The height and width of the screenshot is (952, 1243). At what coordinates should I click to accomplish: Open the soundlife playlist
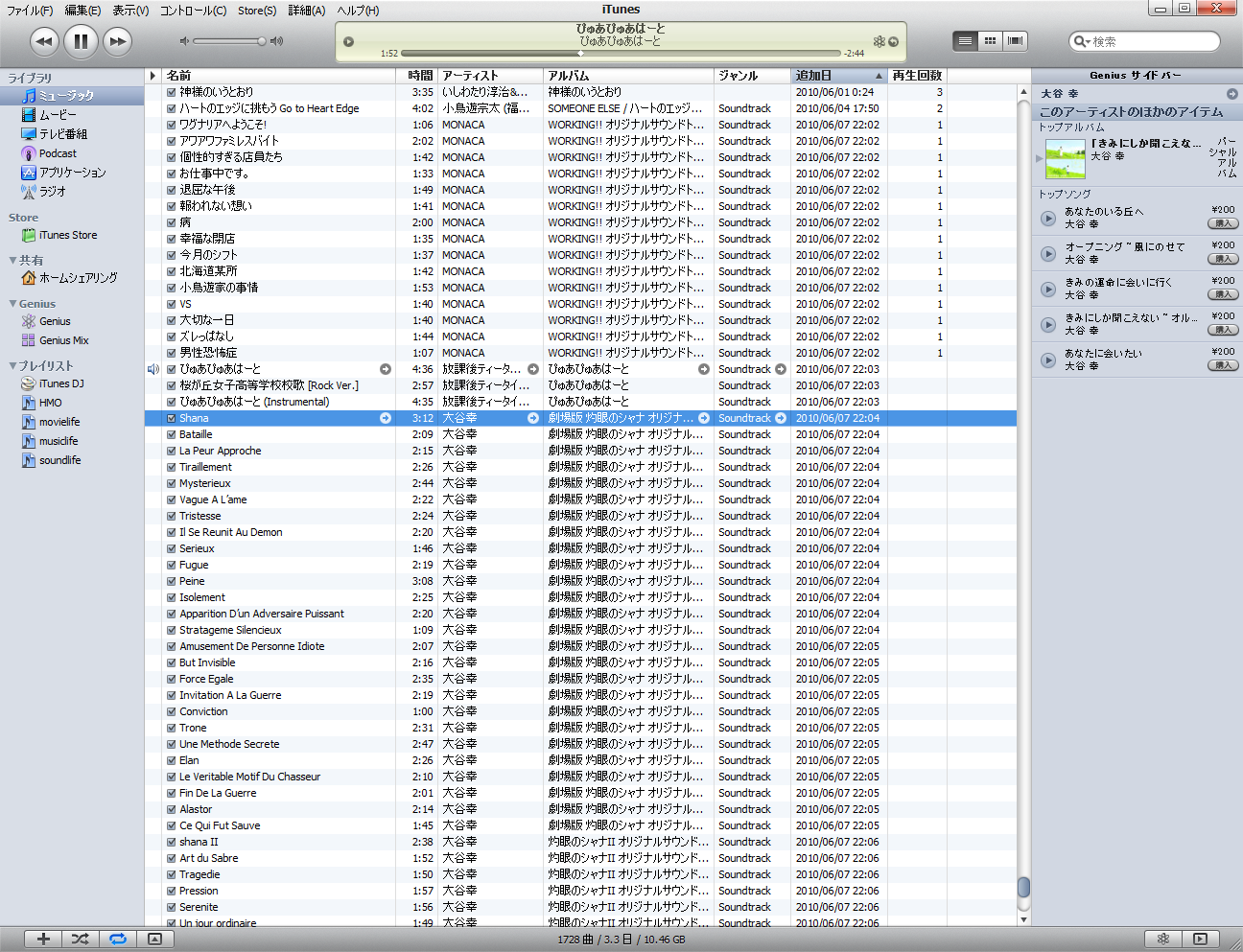click(x=52, y=460)
